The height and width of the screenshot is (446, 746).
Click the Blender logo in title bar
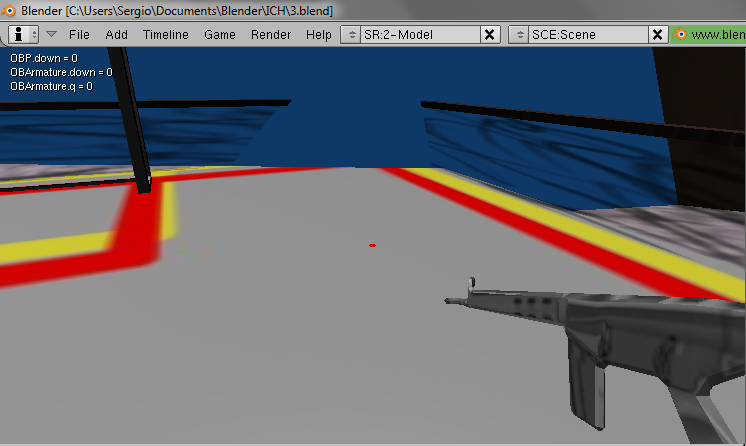click(9, 10)
